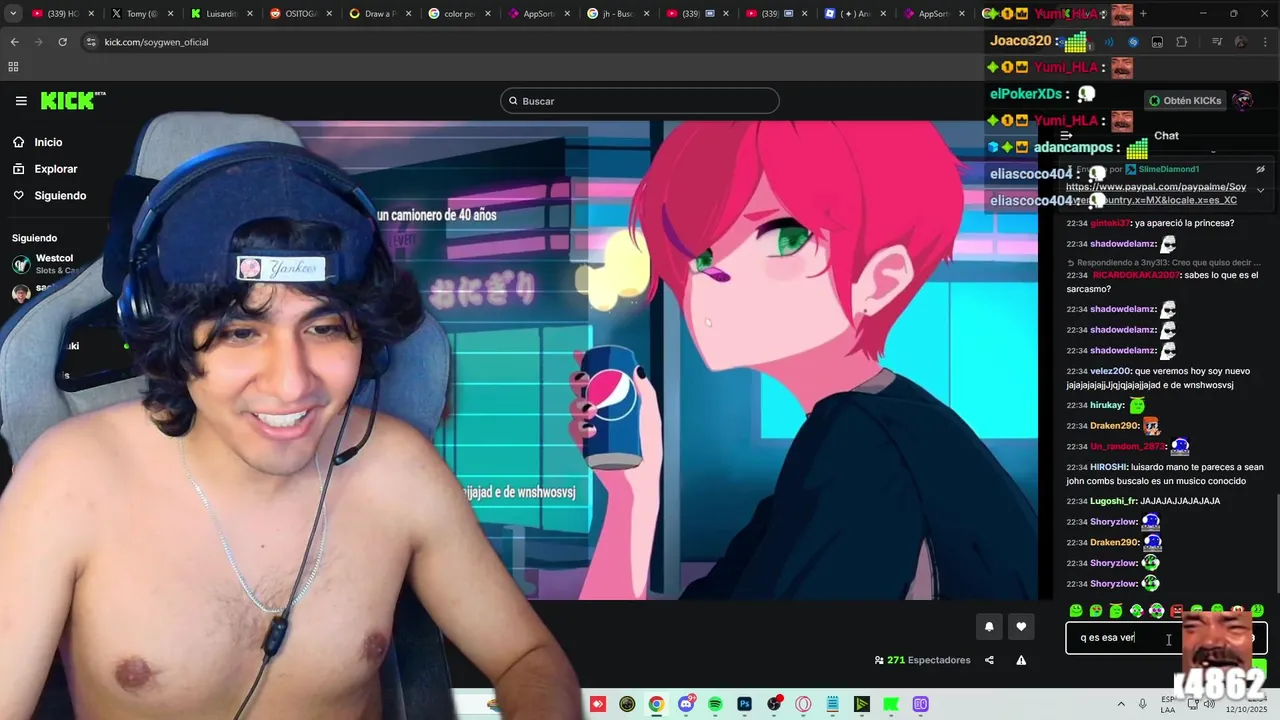Image resolution: width=1280 pixels, height=720 pixels.
Task: Open the Kick hamburger menu
Action: (x=21, y=101)
